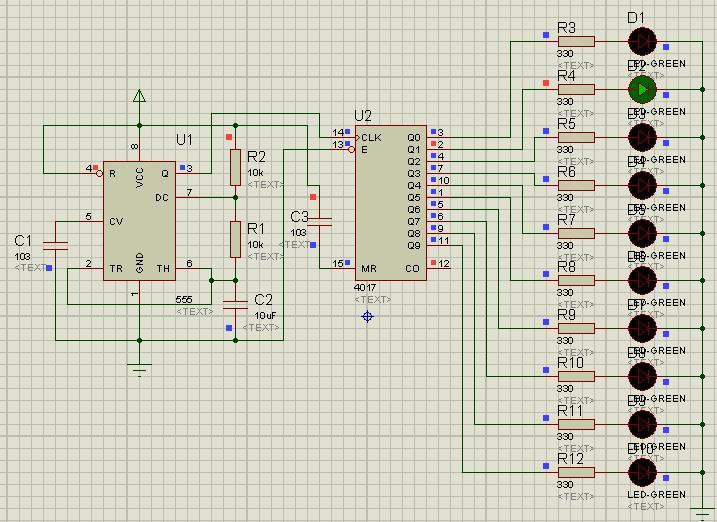Select the 4017 counter chip U2 body
Viewport: 717px width, 522px height.
(x=391, y=203)
